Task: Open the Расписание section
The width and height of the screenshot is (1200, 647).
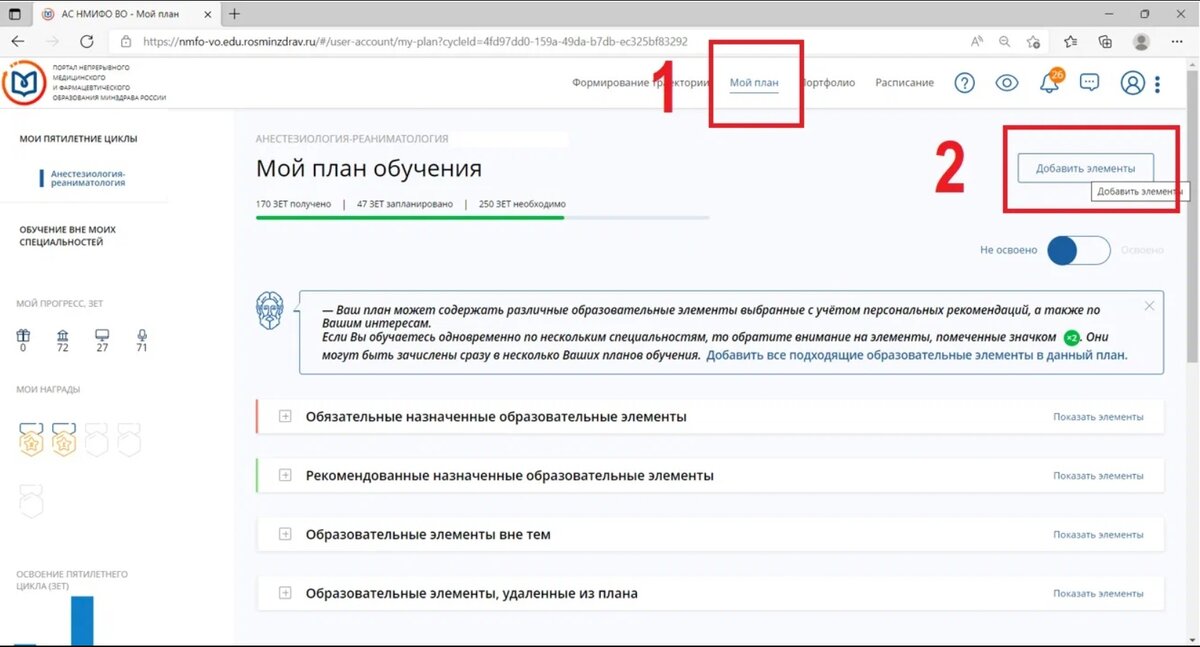Action: click(903, 83)
